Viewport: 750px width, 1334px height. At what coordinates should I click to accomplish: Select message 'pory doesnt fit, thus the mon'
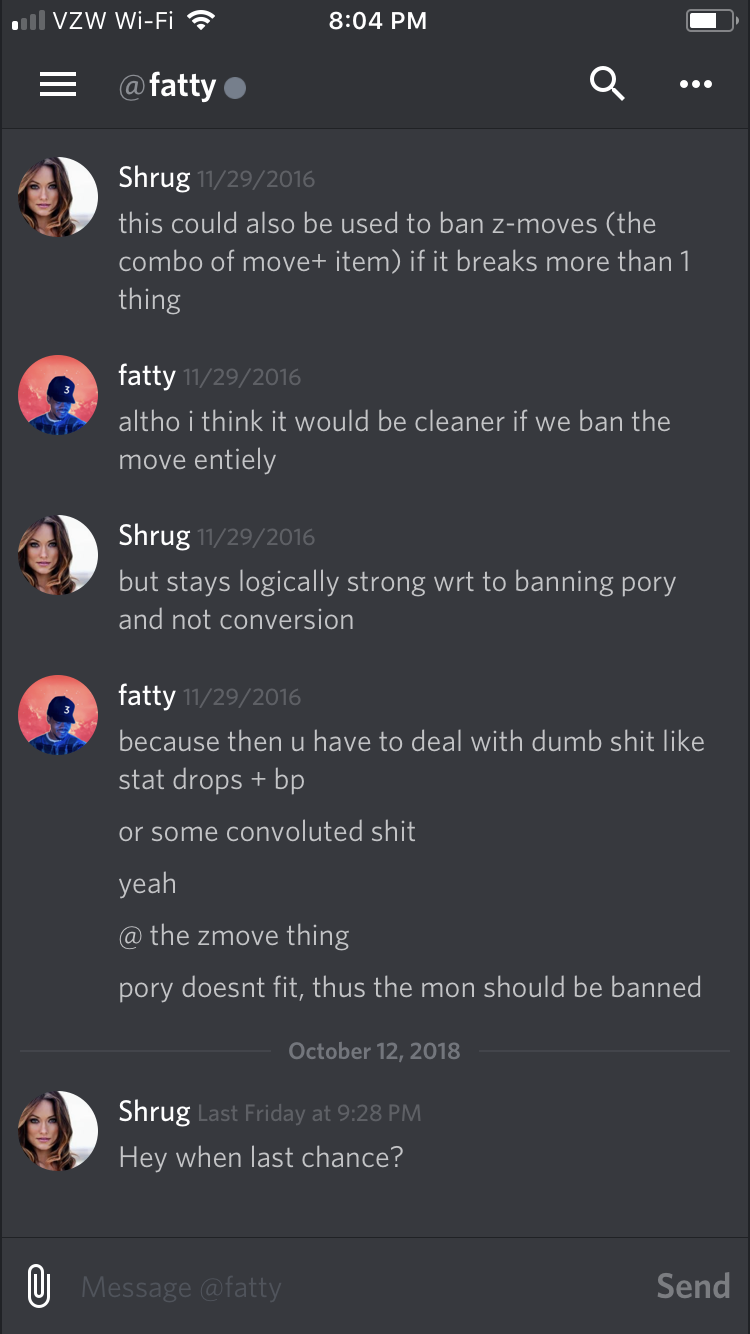click(410, 988)
